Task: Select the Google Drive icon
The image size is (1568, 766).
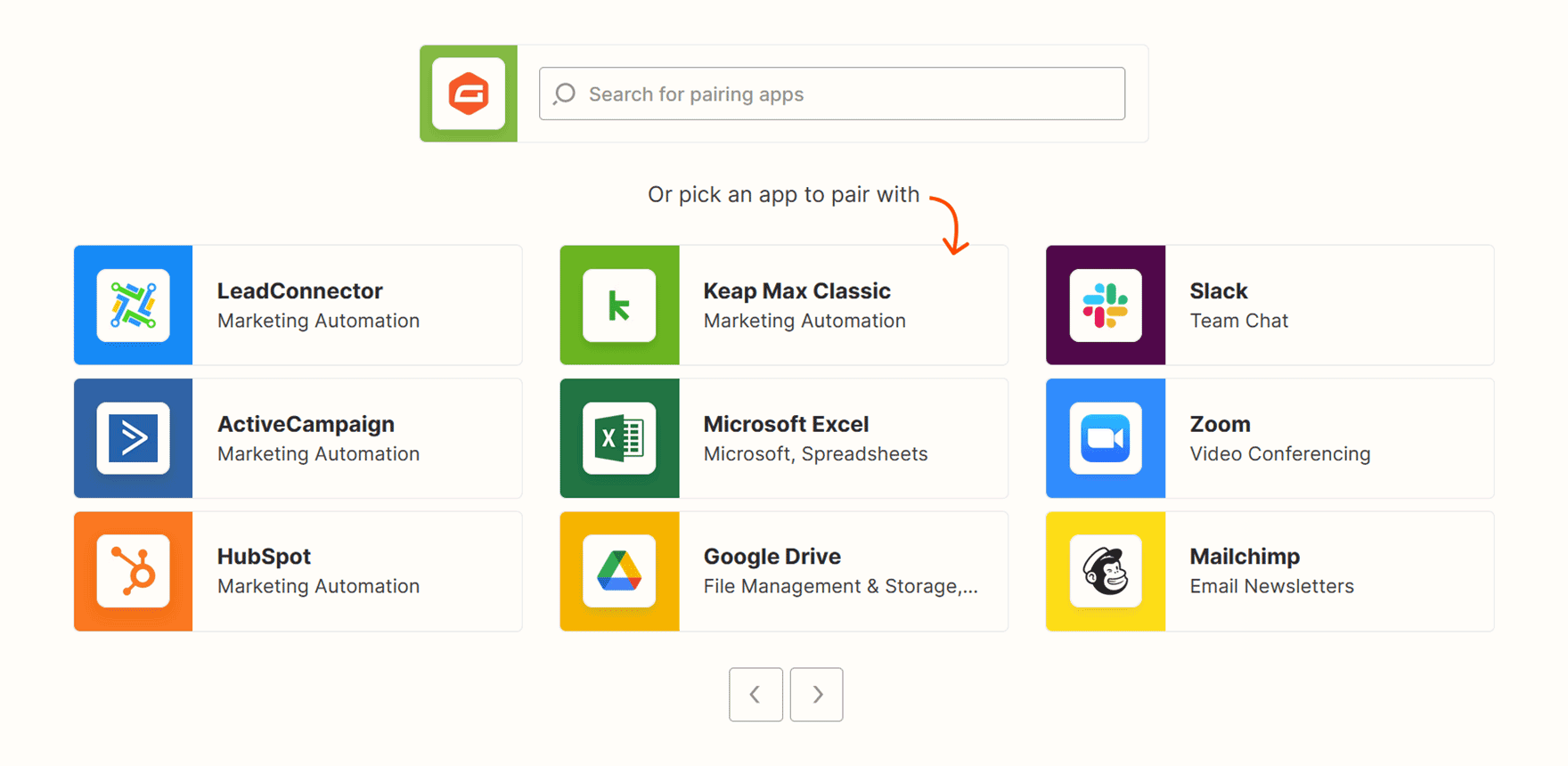Action: 619,571
